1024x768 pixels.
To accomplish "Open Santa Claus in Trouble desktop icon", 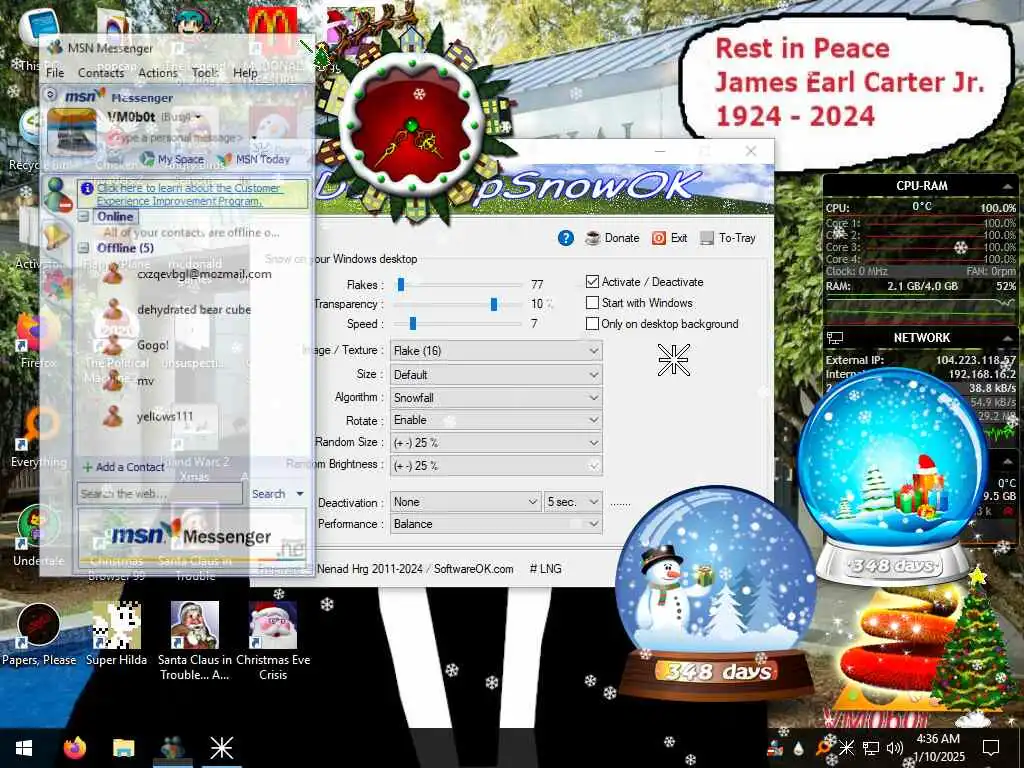I will (x=195, y=641).
